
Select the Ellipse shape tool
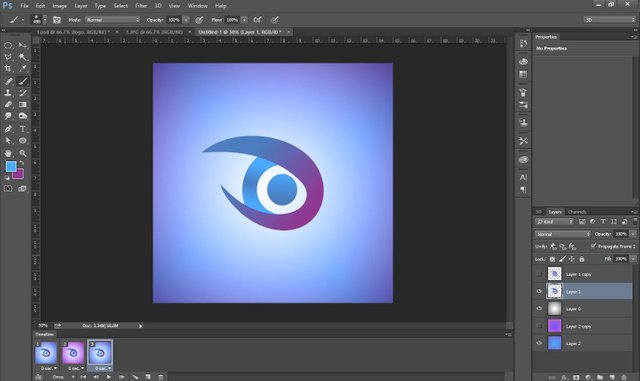(23, 141)
